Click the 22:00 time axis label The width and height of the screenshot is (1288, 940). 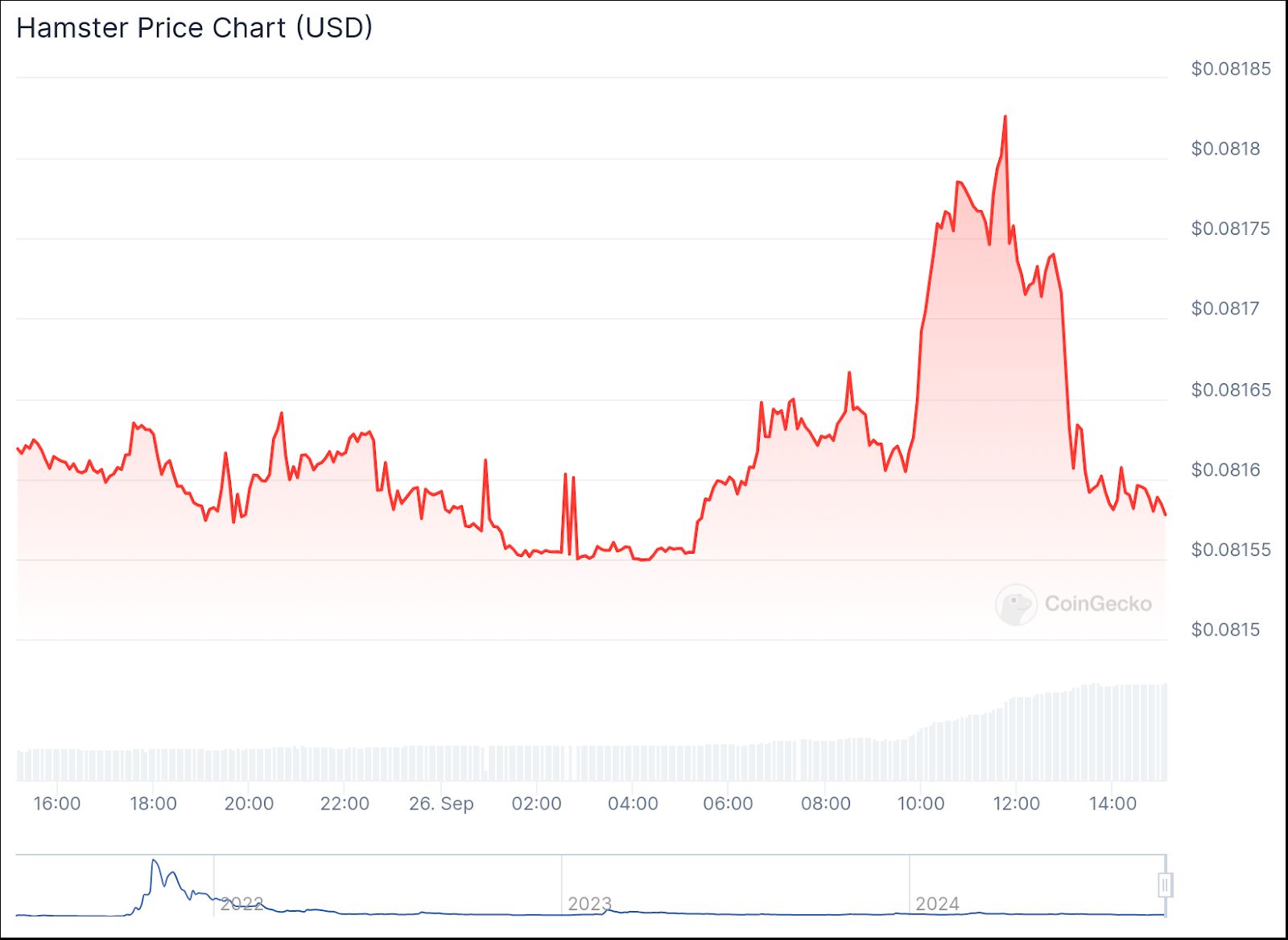[x=345, y=803]
